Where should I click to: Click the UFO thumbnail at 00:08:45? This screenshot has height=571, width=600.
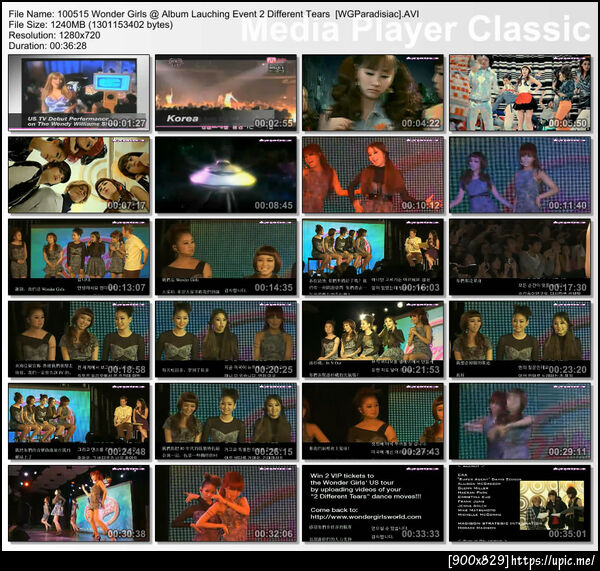click(x=226, y=175)
